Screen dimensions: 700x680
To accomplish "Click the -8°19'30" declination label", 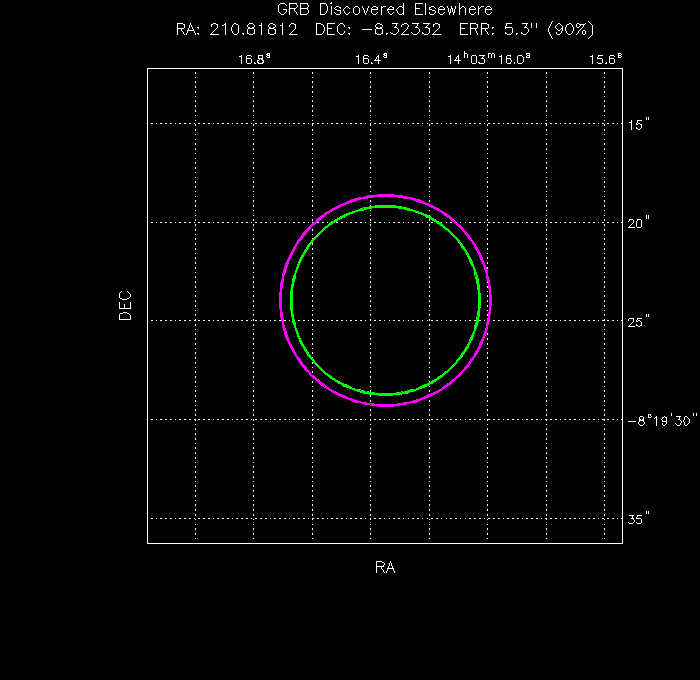I will (662, 421).
